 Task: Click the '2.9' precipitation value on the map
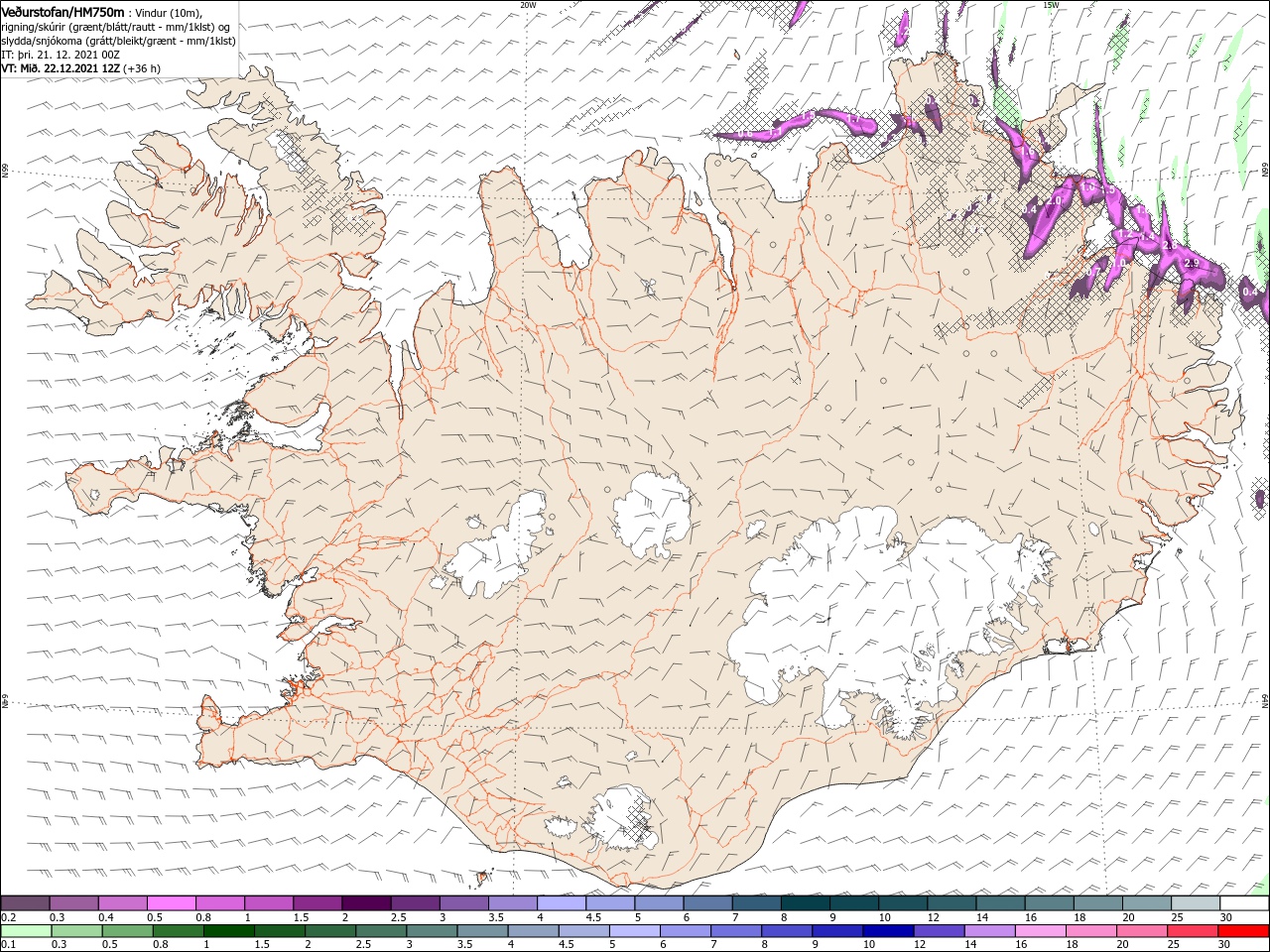point(1193,263)
